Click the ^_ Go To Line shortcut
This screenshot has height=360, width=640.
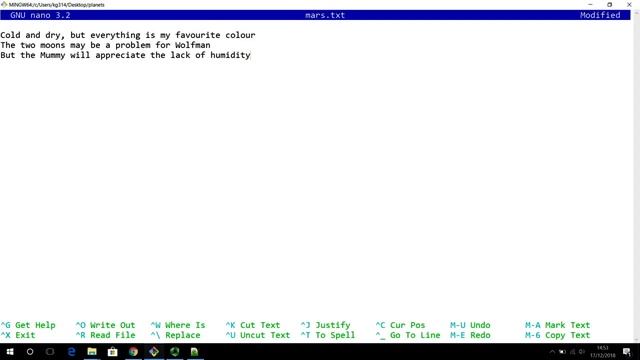tap(408, 335)
